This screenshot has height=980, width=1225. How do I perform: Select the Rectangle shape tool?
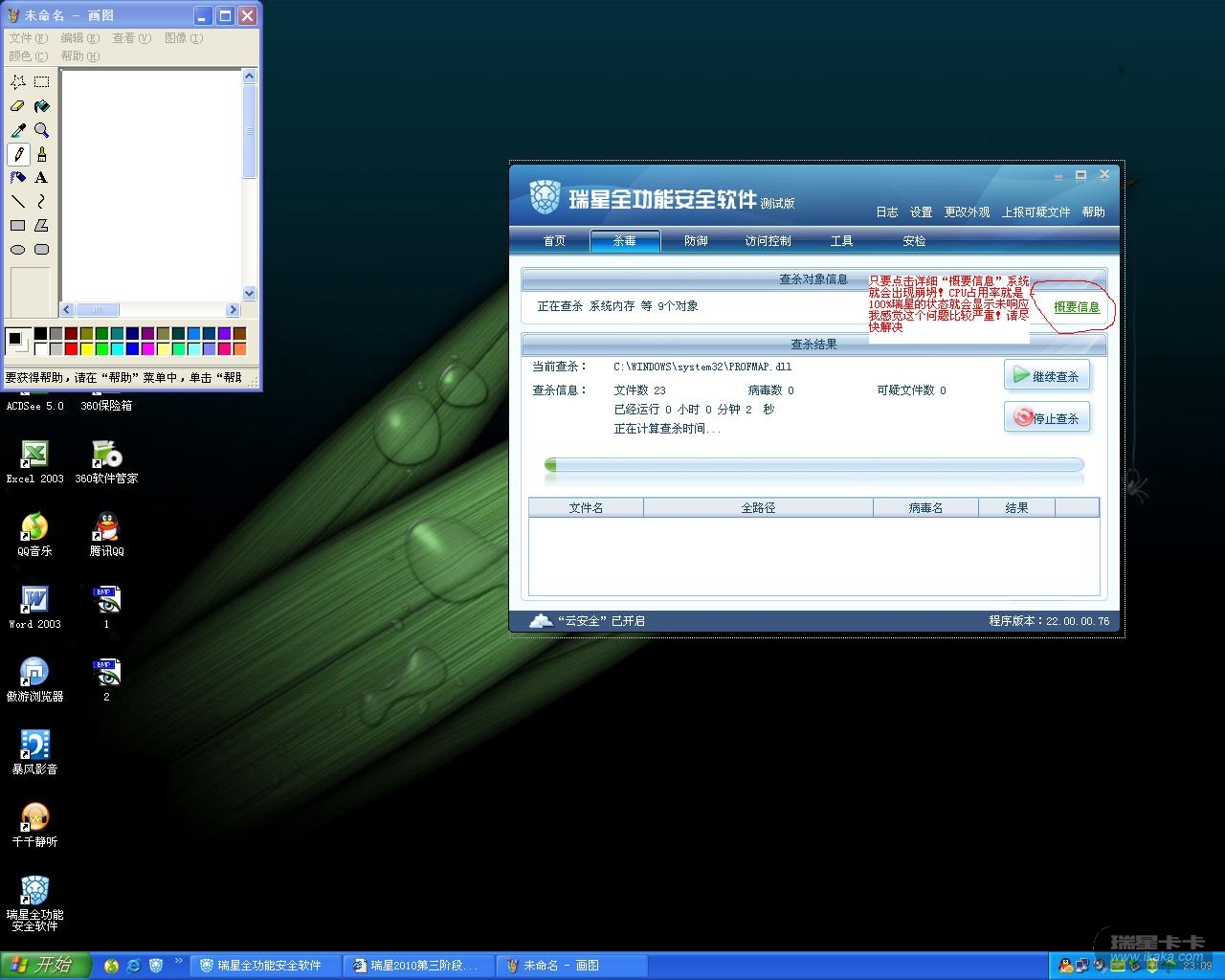coord(18,226)
